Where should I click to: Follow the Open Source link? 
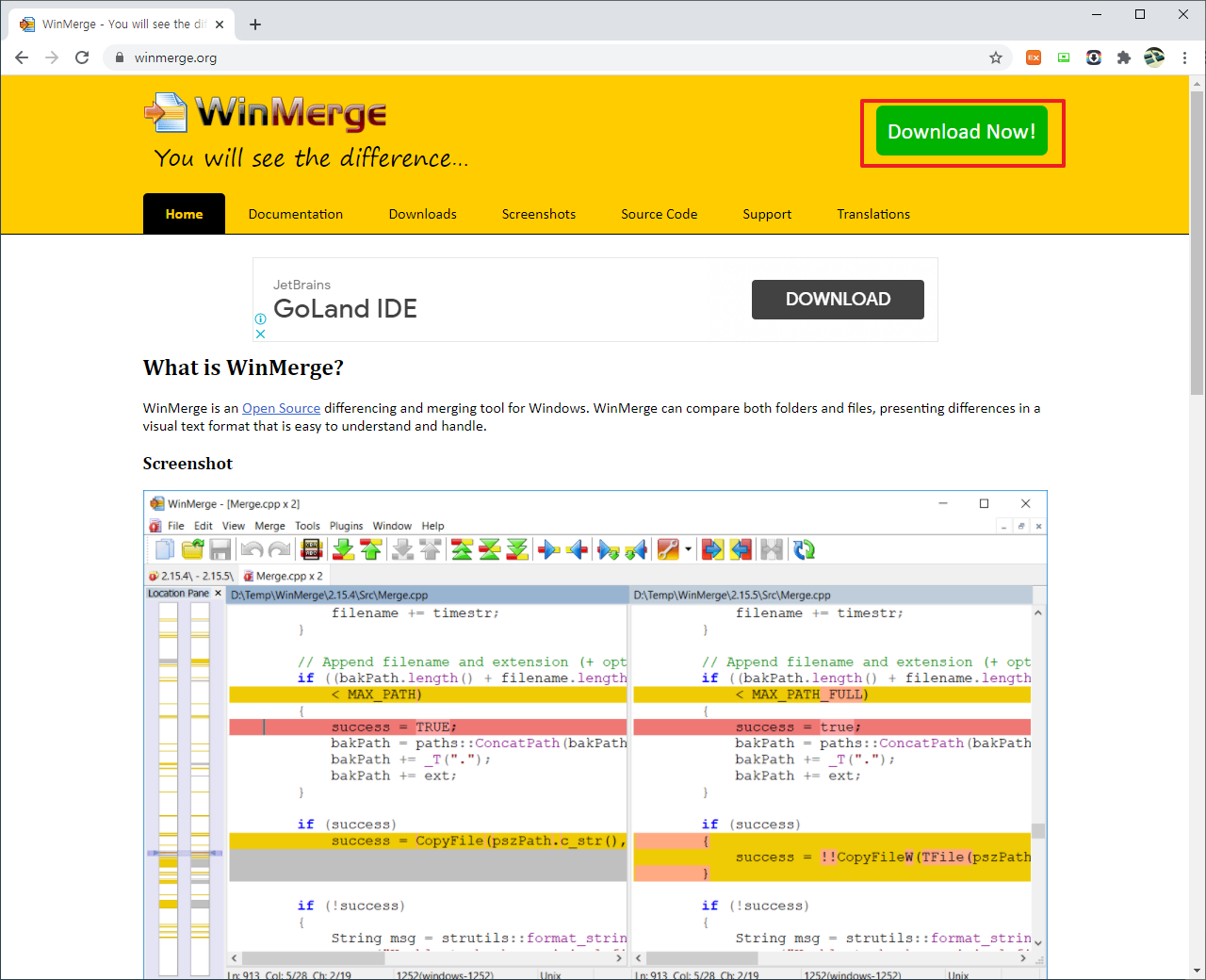tap(281, 408)
